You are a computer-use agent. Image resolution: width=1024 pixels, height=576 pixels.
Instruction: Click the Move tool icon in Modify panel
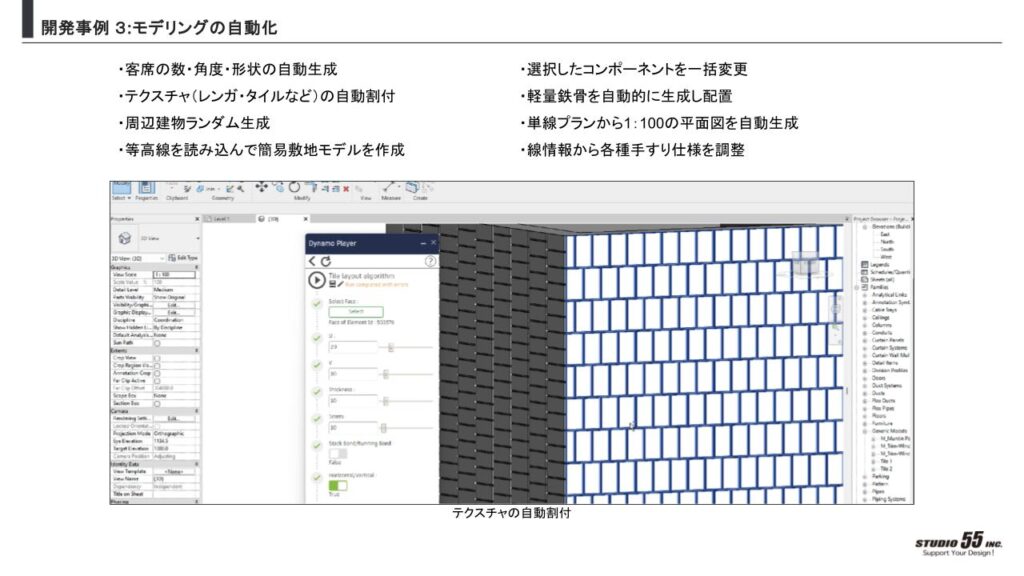[261, 187]
